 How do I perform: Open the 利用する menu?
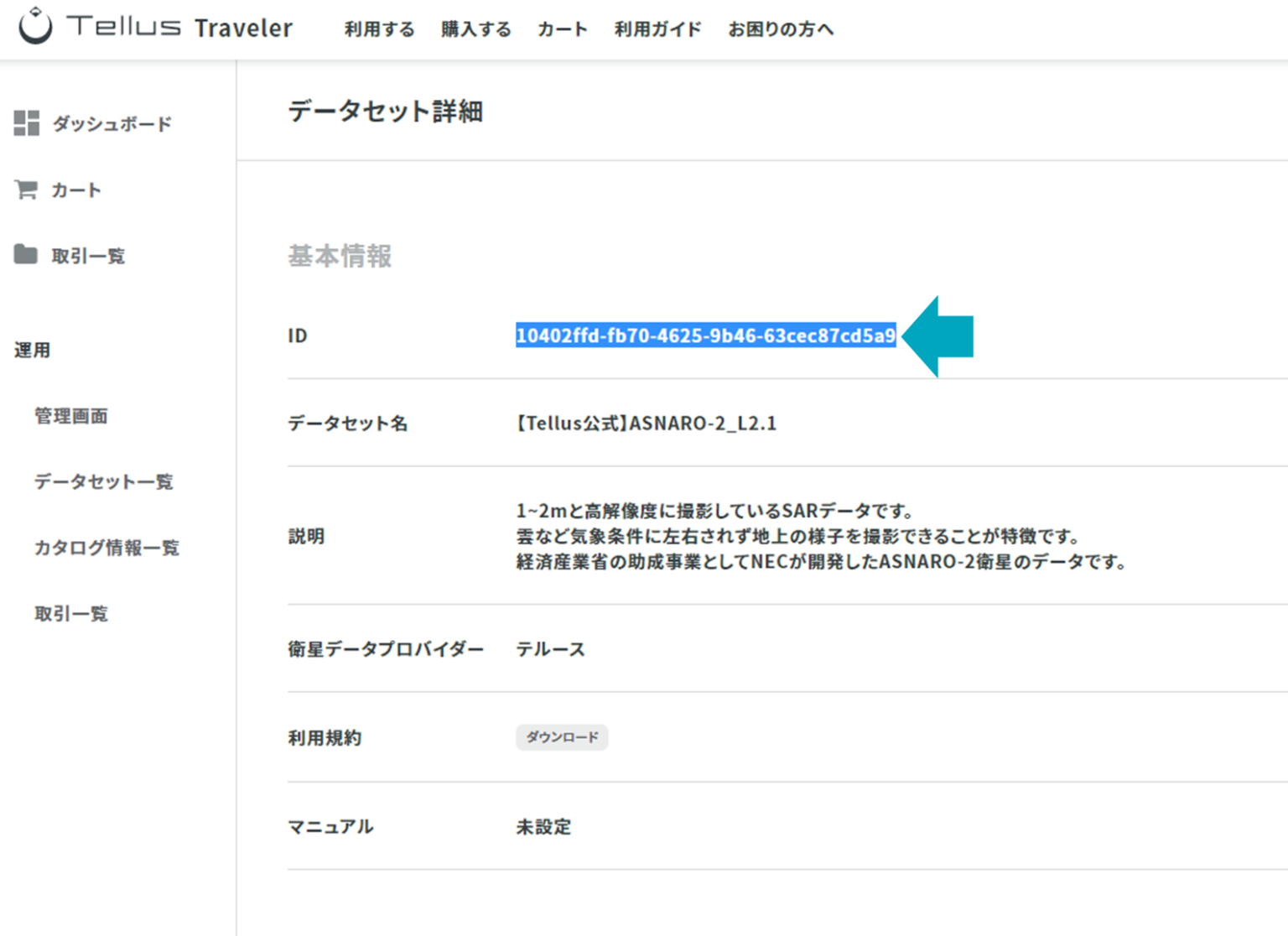point(379,29)
